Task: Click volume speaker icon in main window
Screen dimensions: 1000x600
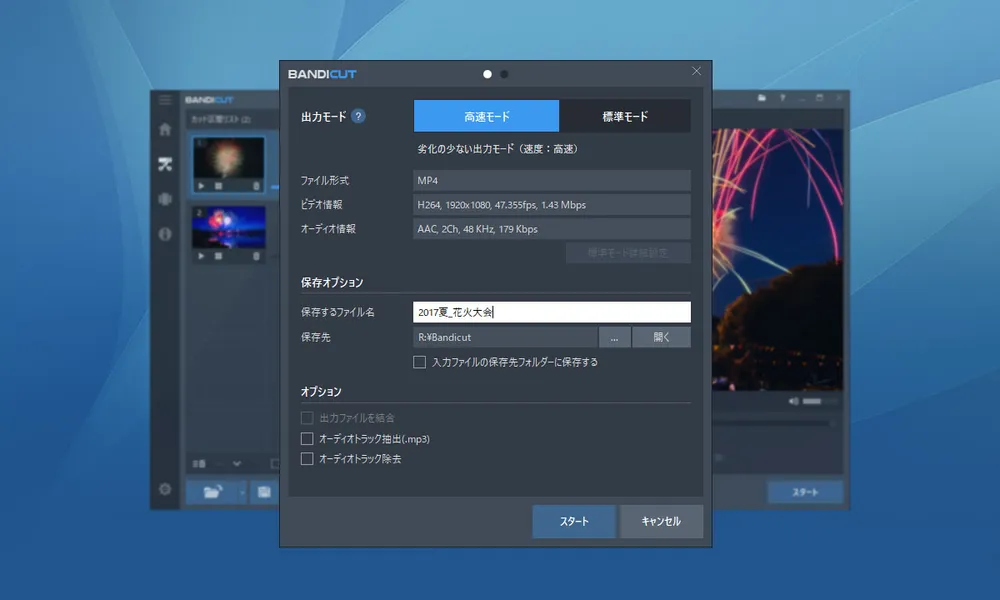Action: [x=793, y=401]
